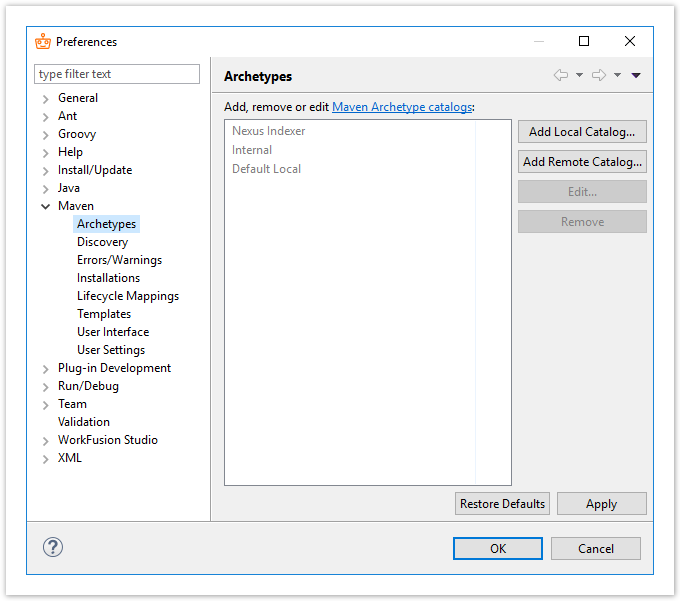Click the Preferences window app icon
Screen dimensions: 680x601
[43, 42]
